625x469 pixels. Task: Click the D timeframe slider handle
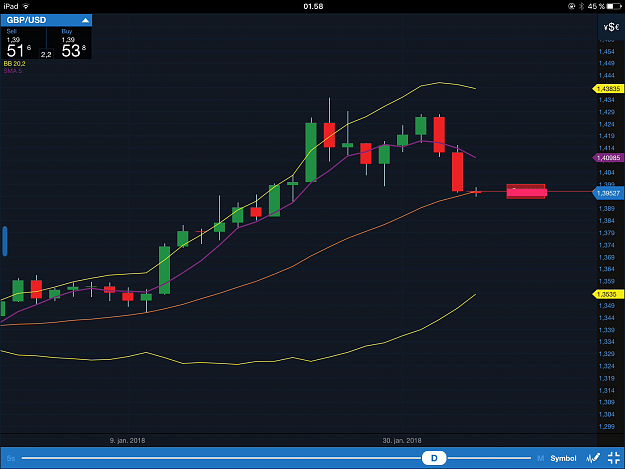click(434, 458)
